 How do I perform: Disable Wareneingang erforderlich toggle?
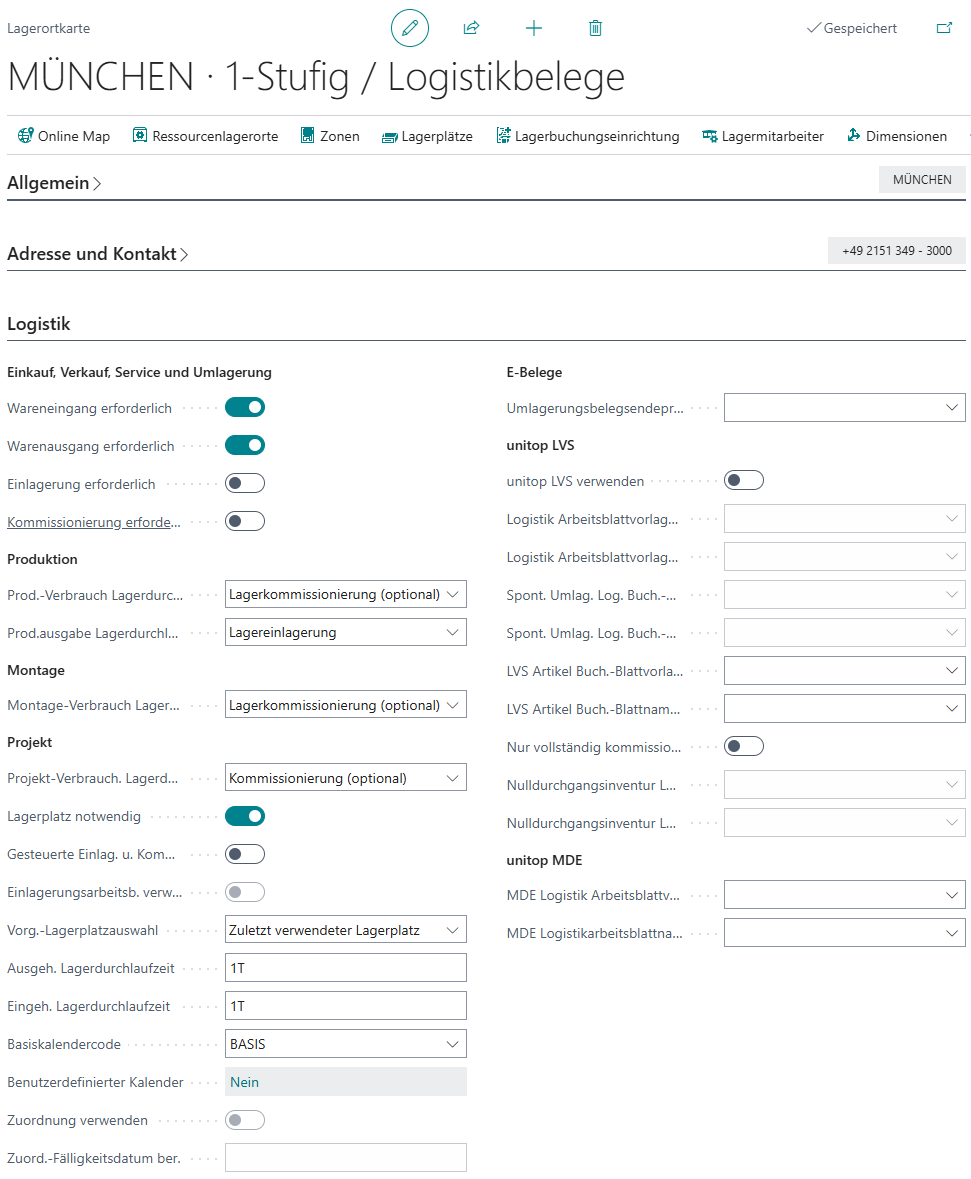click(x=245, y=408)
